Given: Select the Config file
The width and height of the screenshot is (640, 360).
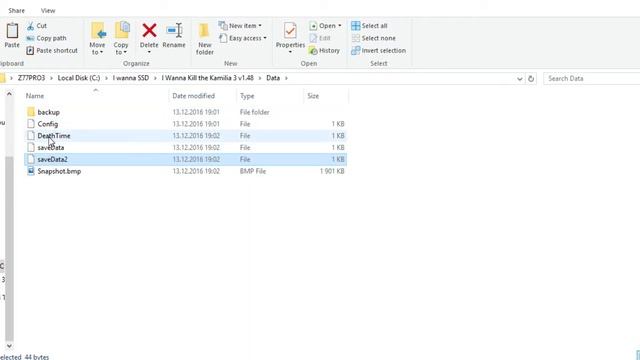Looking at the screenshot, I should (186, 124).
